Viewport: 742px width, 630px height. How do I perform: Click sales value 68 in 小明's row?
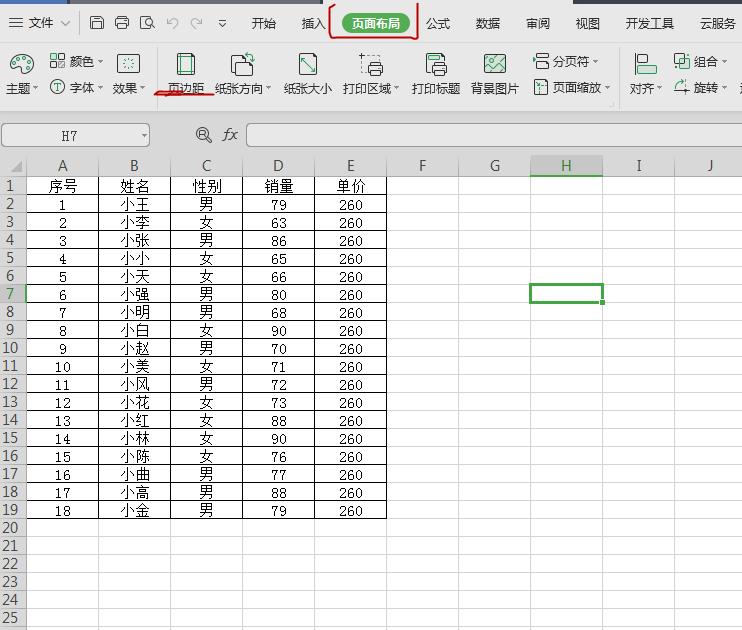pyautogui.click(x=278, y=312)
